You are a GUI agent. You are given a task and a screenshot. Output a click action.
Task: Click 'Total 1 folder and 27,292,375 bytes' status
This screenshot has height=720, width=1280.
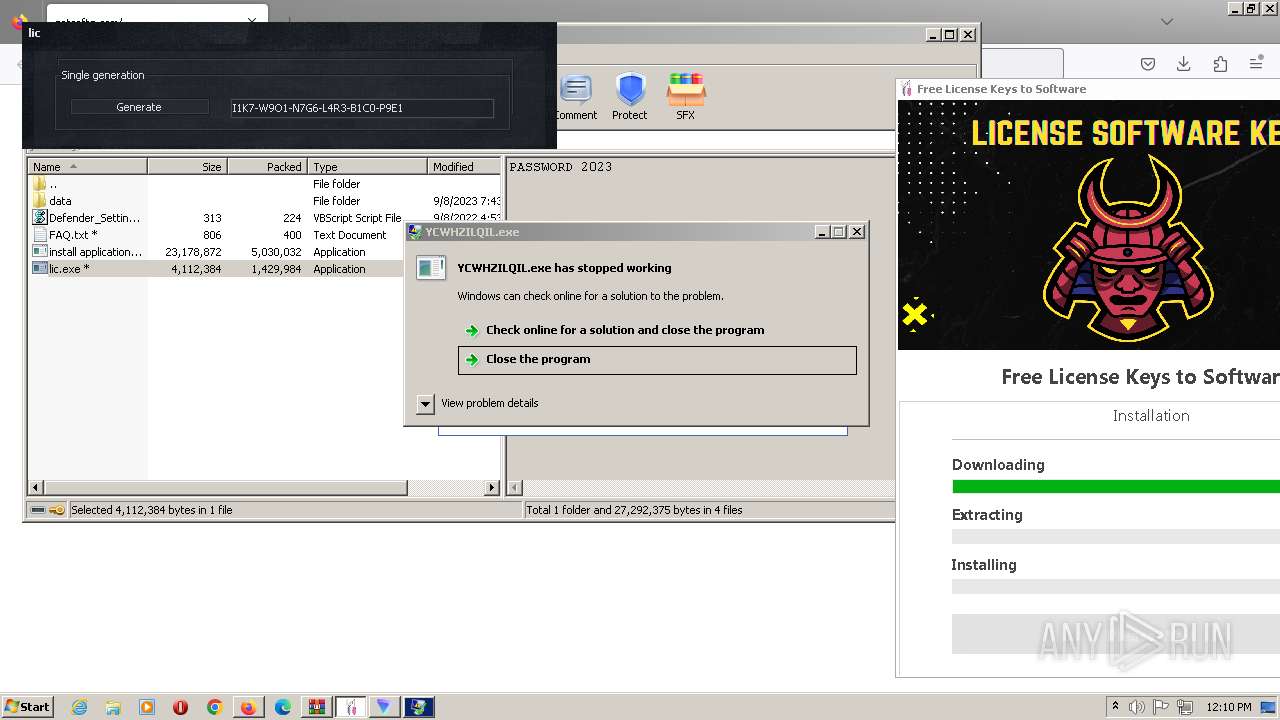pos(634,510)
